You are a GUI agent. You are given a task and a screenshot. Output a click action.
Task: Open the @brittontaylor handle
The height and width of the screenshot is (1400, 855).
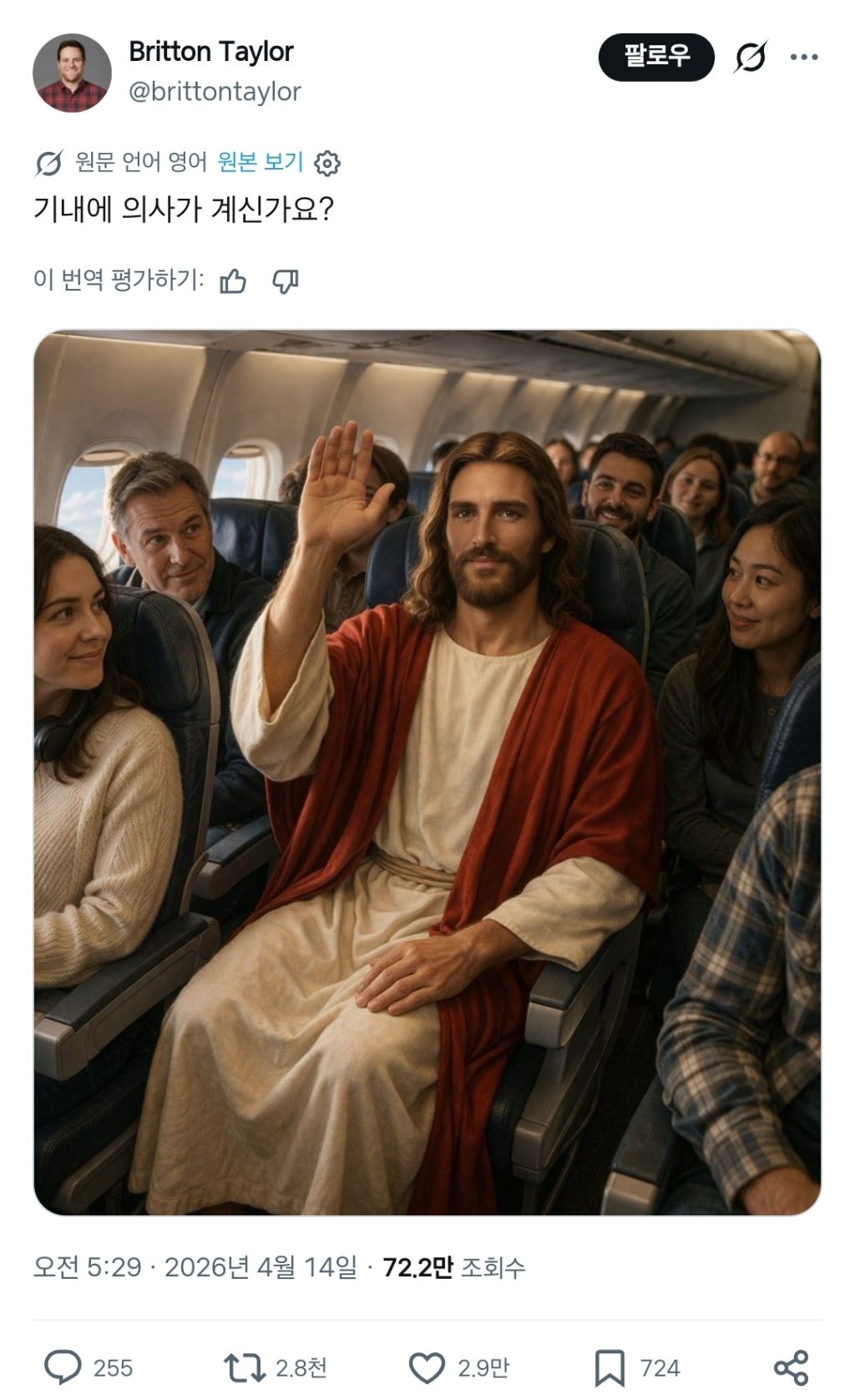215,91
